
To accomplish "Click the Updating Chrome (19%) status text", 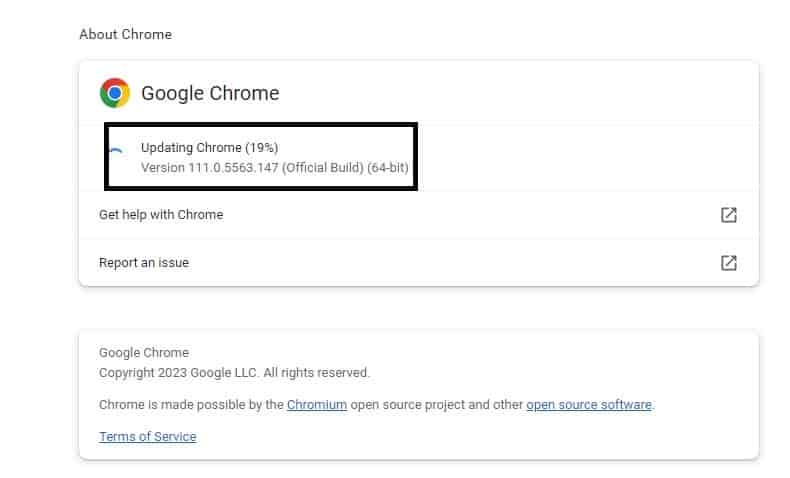I will (x=210, y=148).
